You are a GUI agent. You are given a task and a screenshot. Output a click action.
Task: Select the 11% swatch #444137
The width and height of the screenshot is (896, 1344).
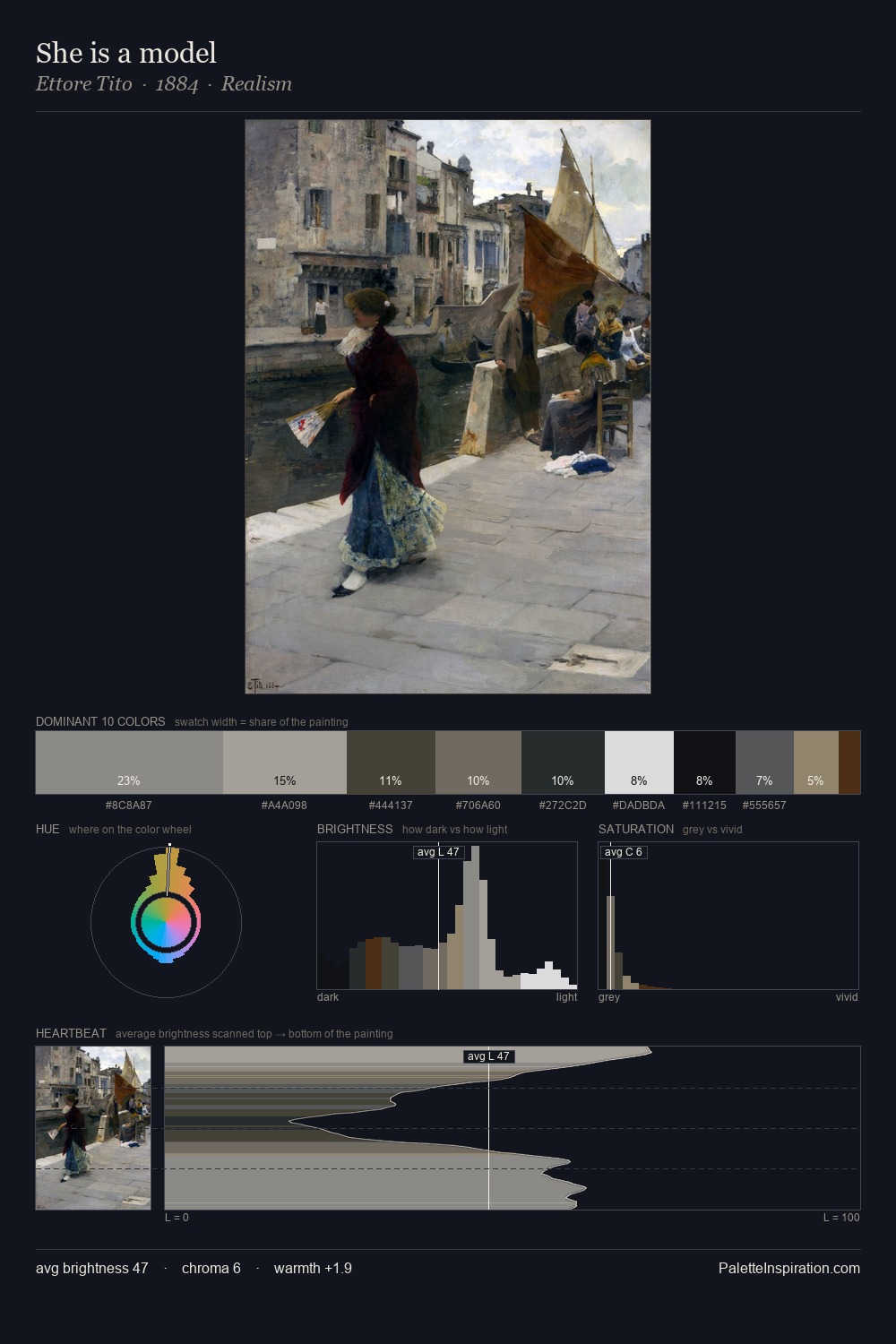click(391, 762)
